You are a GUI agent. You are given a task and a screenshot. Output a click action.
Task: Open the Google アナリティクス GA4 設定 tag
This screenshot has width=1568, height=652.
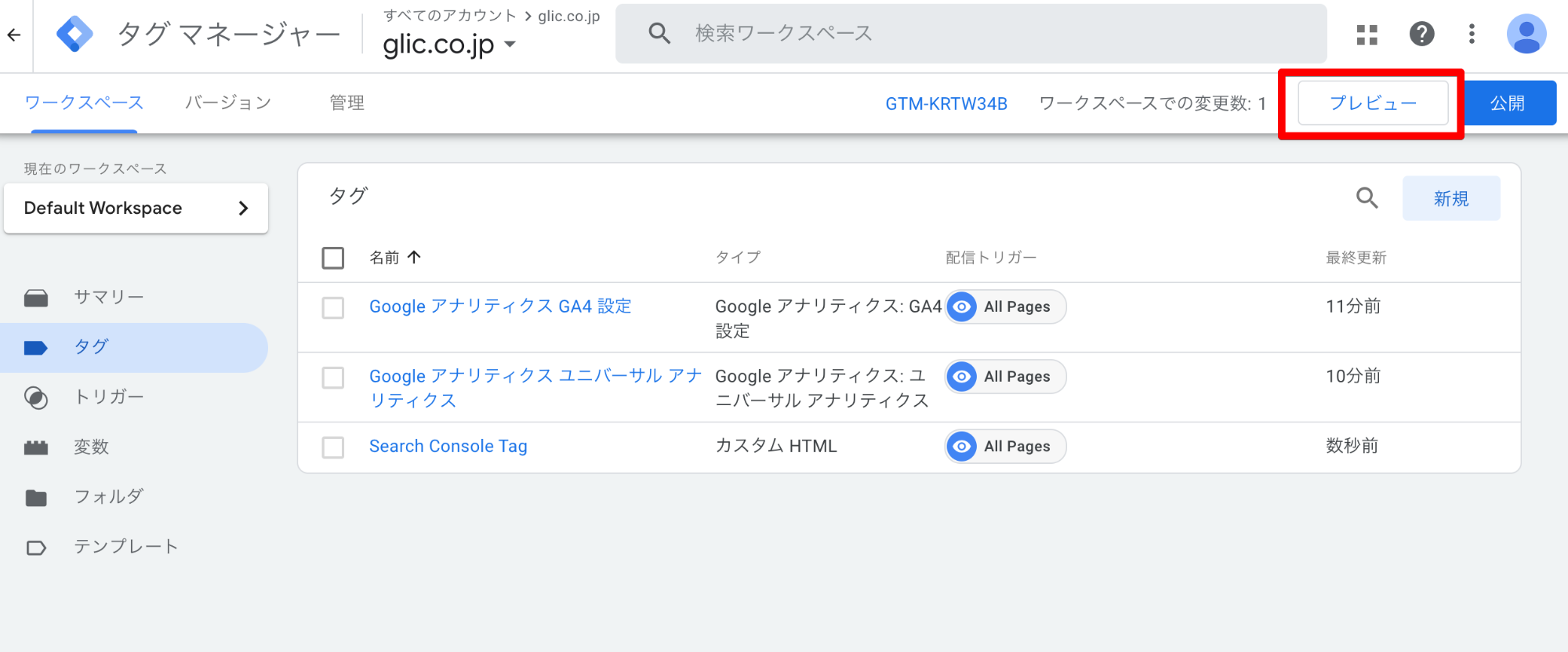pos(500,306)
